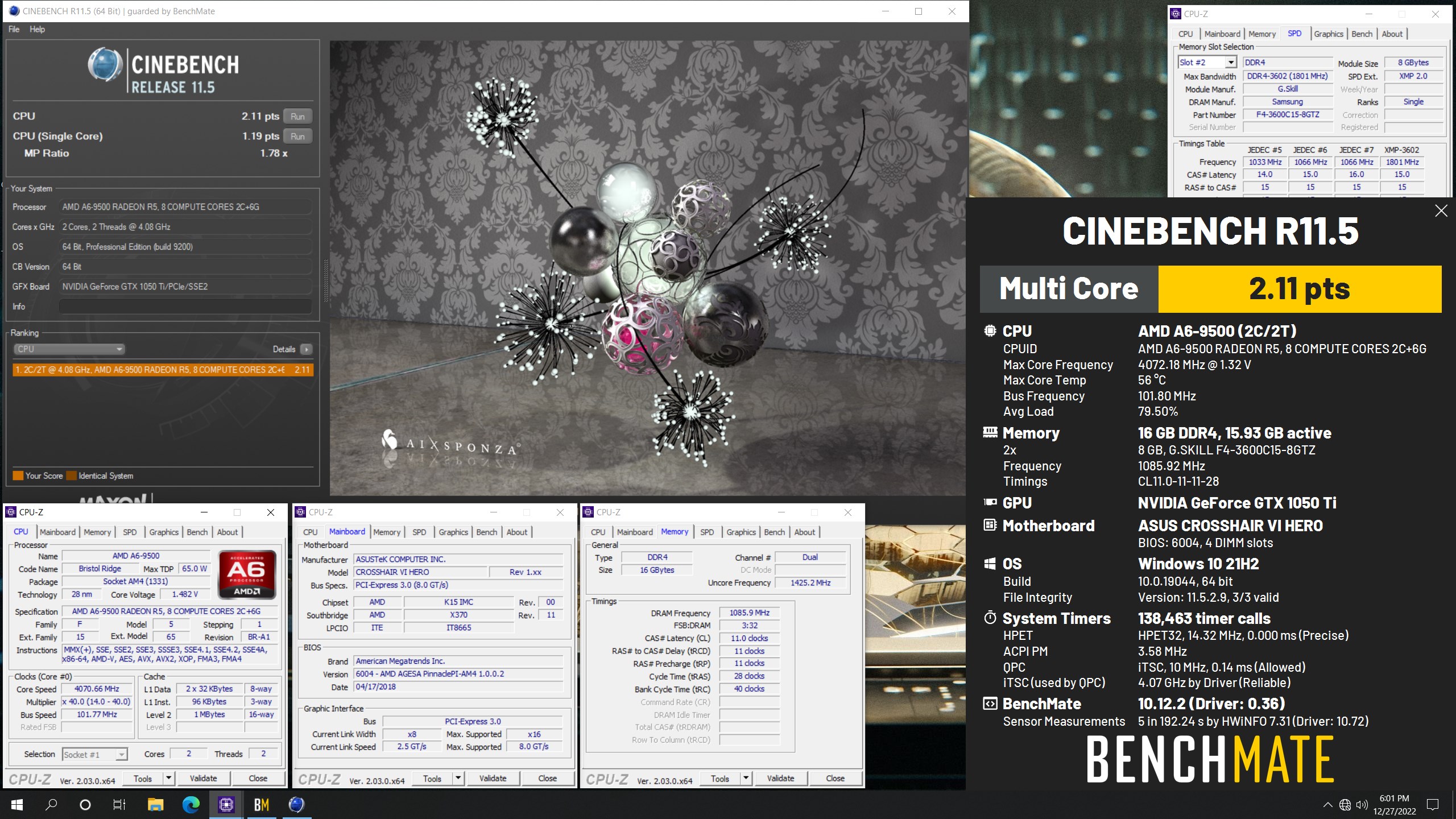1456x819 pixels.
Task: Open the Socket #1 selection dropdown
Action: 94,755
